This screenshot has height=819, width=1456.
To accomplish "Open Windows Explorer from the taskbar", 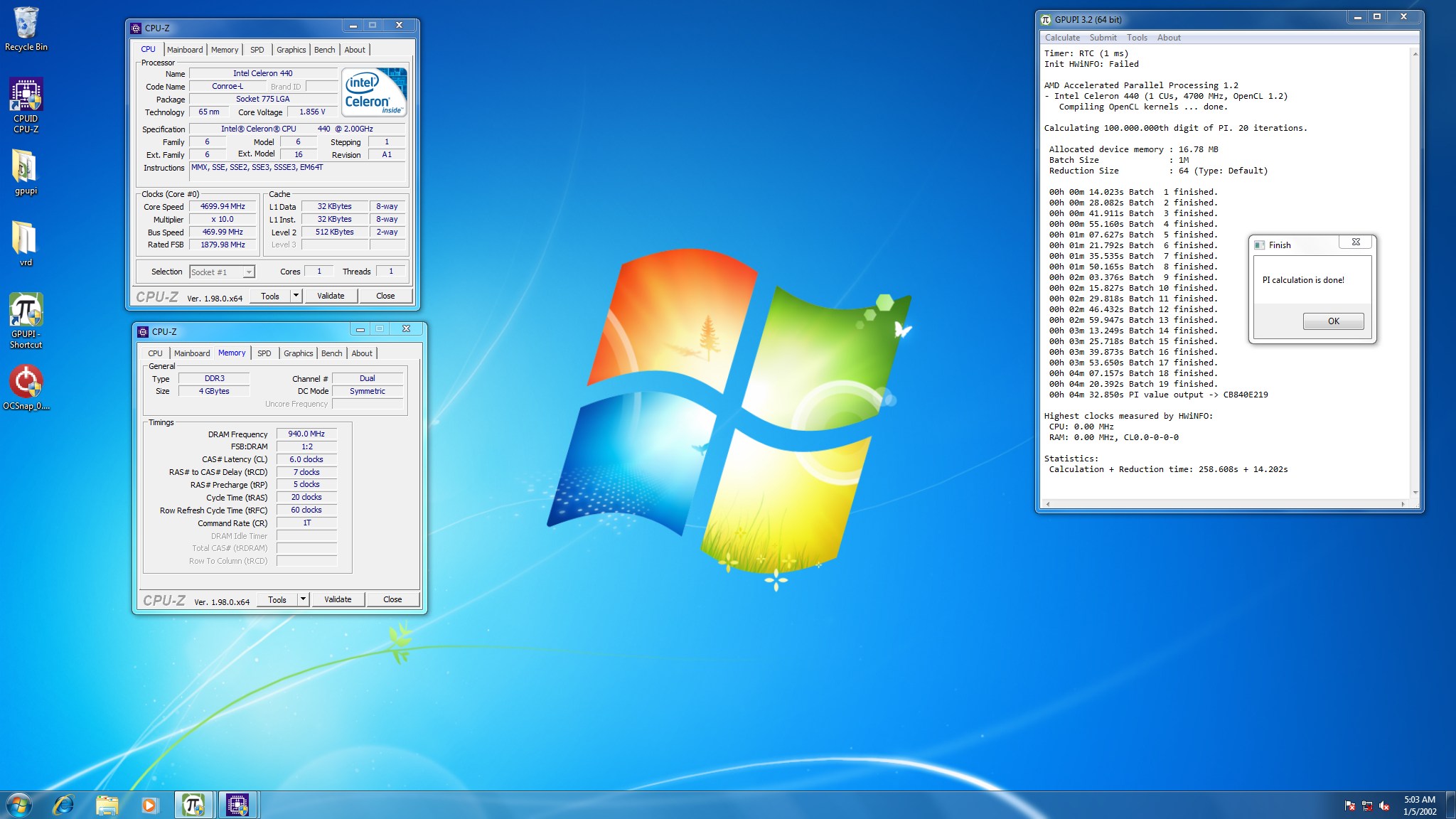I will pyautogui.click(x=107, y=805).
